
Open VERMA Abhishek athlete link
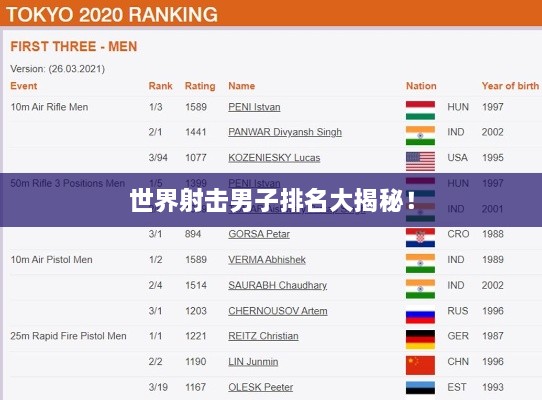[x=267, y=260]
